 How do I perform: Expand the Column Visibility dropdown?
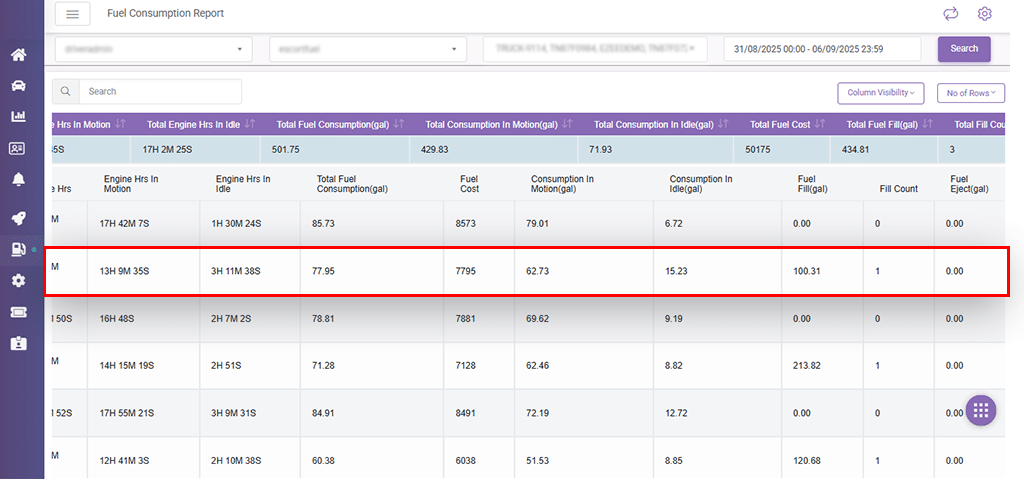coord(881,93)
